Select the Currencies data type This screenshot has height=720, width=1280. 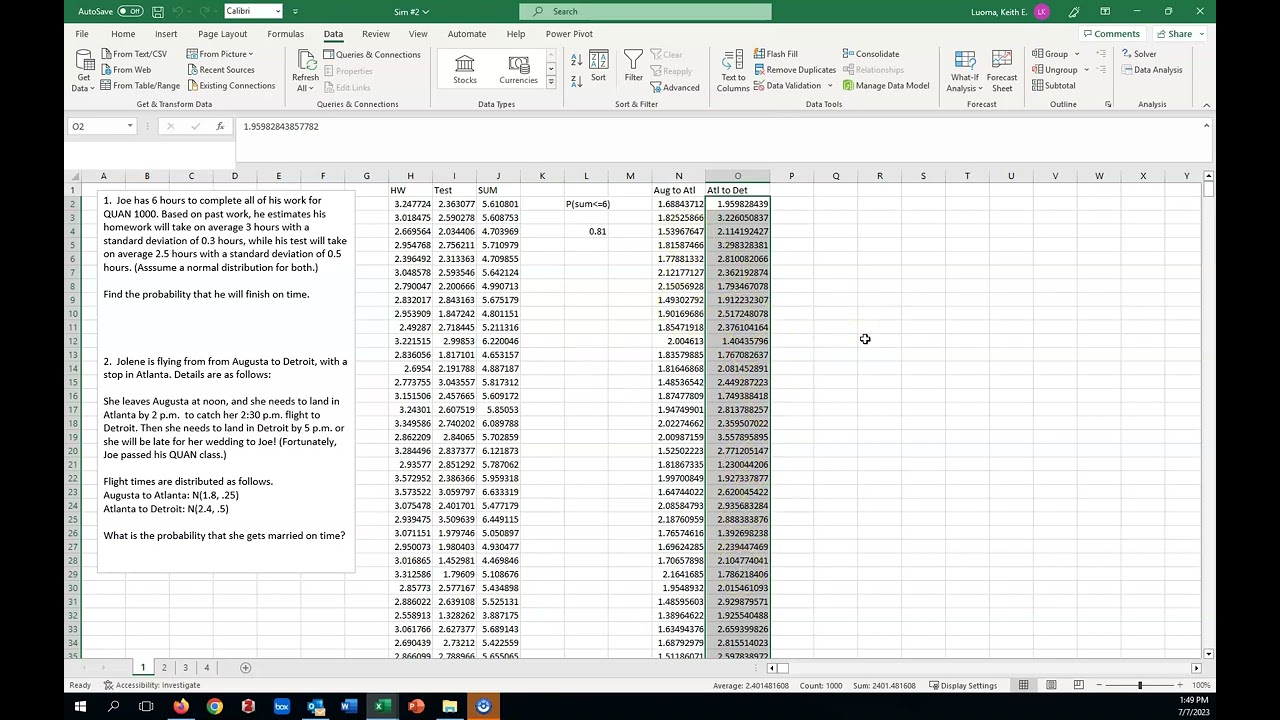point(518,69)
